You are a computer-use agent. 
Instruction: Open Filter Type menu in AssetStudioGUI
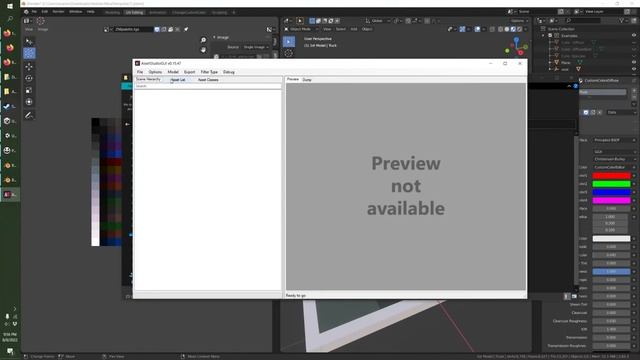(x=209, y=72)
